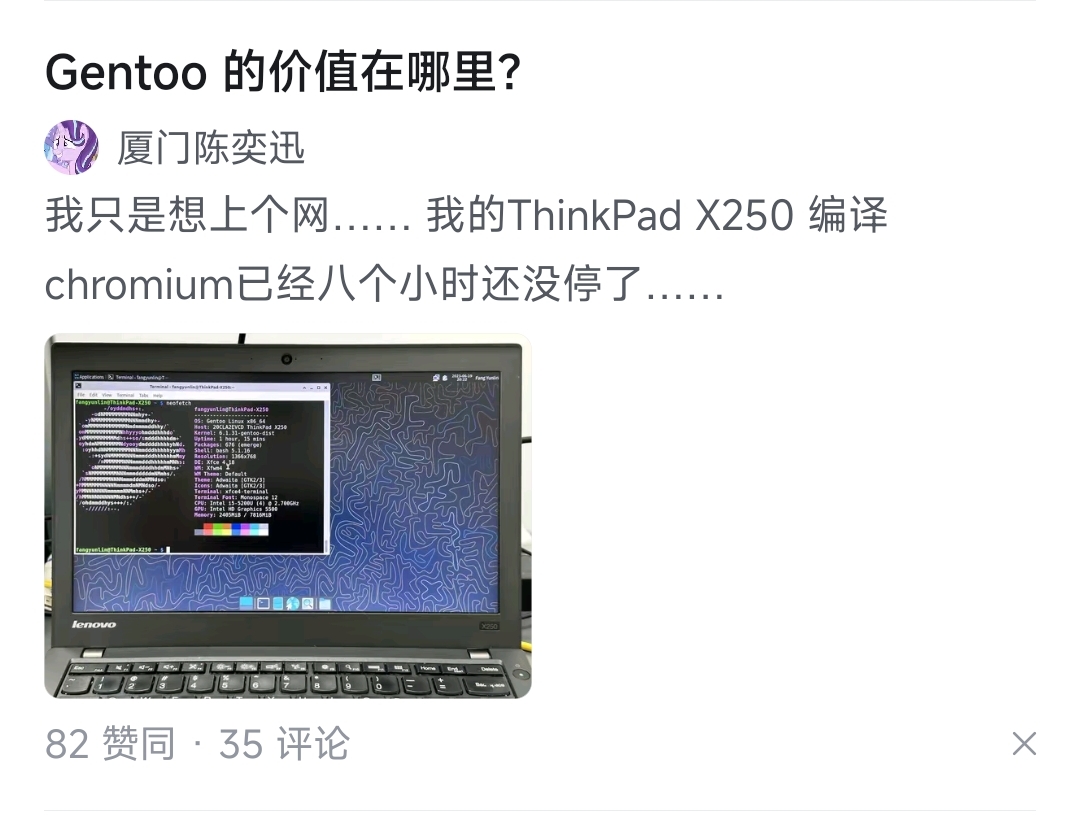Click the terminal window's vertical scrollbar
Viewport: 1080px width, 815px height.
tap(327, 476)
